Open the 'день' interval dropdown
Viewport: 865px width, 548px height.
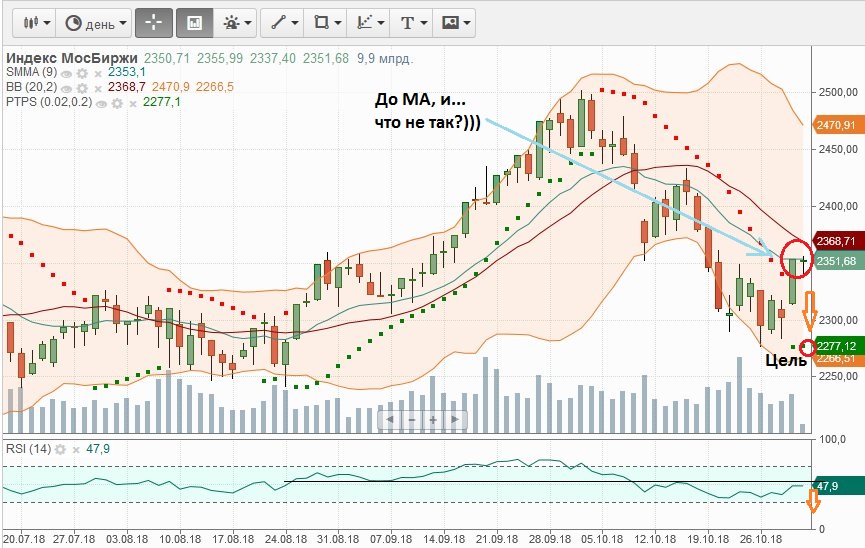point(95,23)
